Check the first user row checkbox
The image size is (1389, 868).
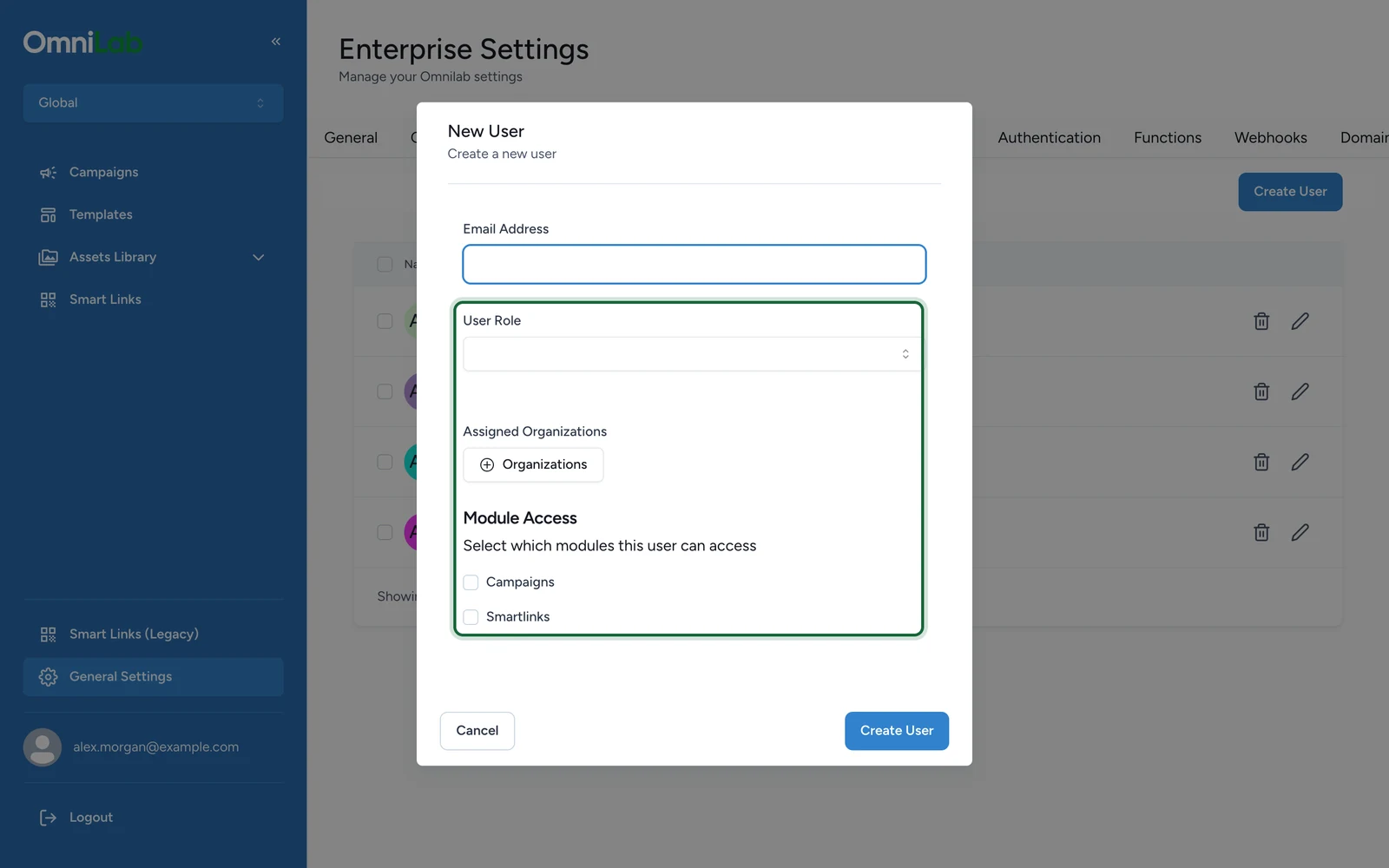[x=385, y=321]
